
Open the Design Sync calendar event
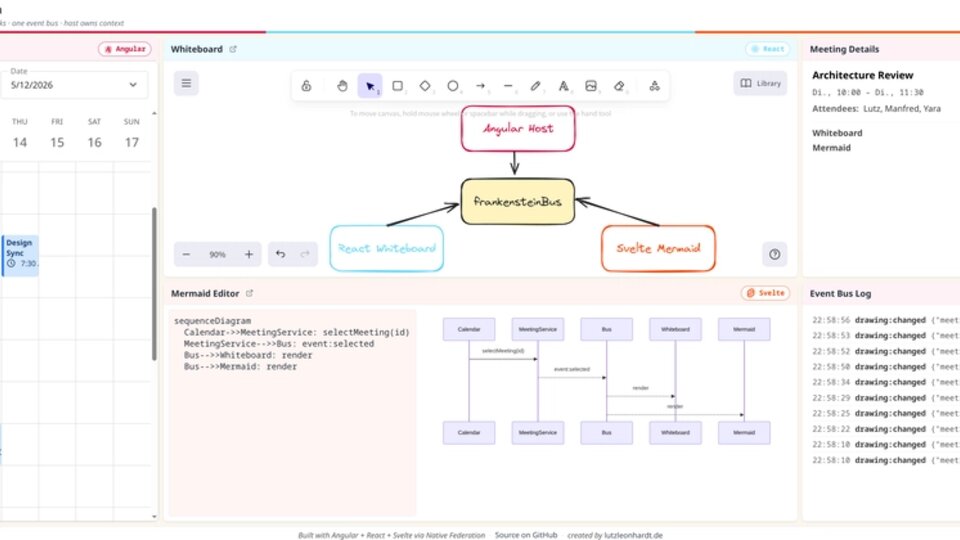click(x=20, y=255)
